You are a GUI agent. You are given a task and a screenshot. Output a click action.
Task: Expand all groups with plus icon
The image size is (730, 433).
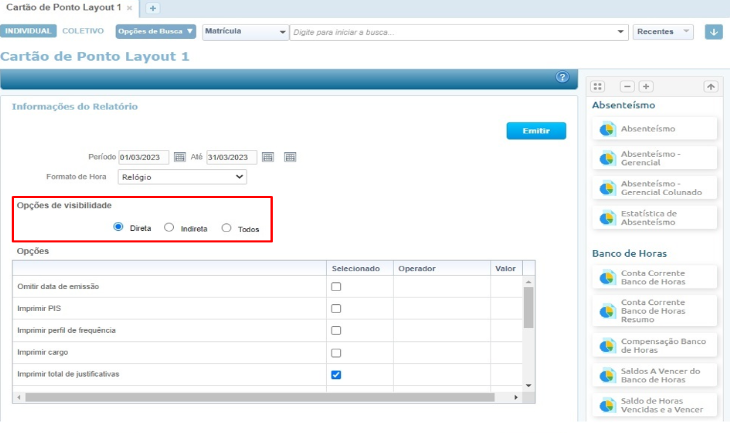646,87
